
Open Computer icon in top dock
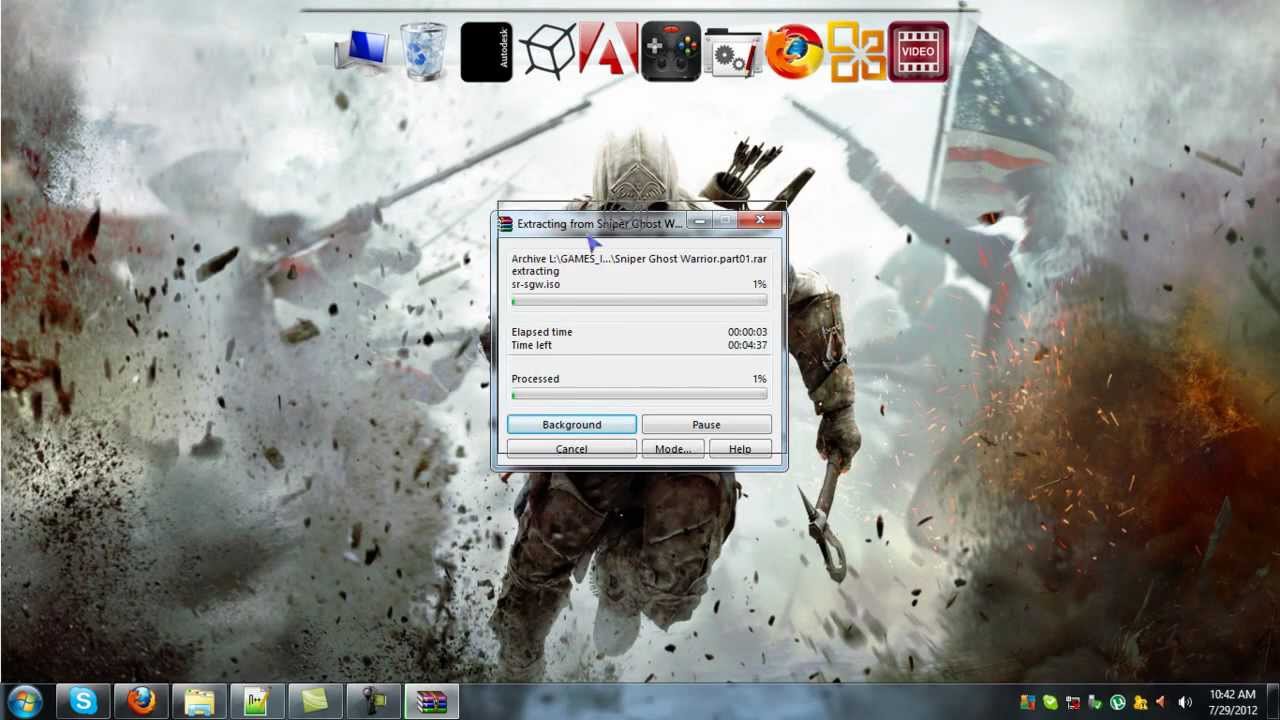(x=361, y=52)
